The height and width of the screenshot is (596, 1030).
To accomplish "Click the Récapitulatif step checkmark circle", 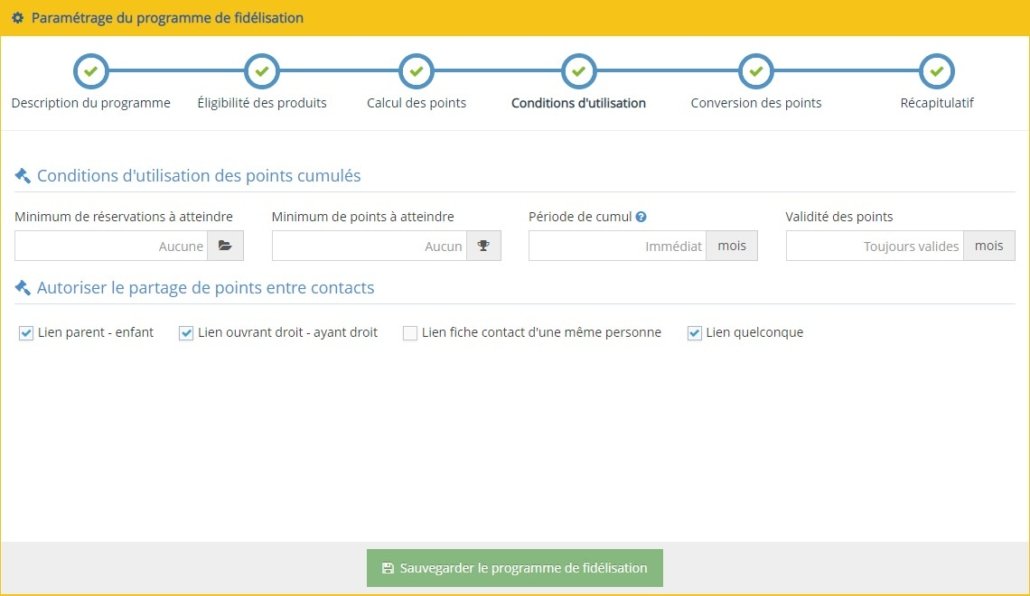I will pyautogui.click(x=936, y=72).
